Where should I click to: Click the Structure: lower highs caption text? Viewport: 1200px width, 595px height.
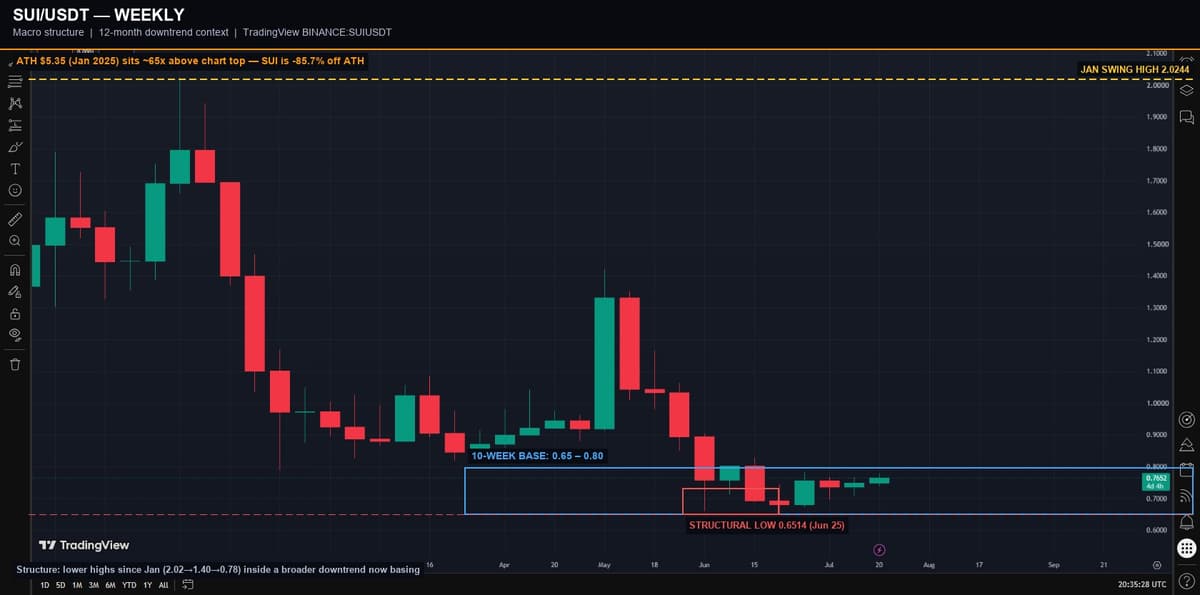point(218,570)
